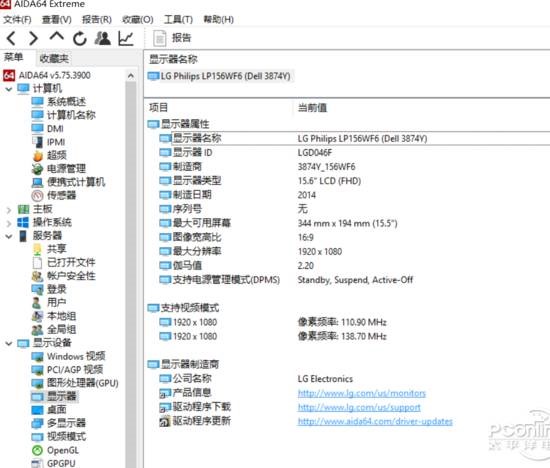Open the aida64.com/driver-updates link
Viewport: 550px width, 468px height.
coord(375,421)
